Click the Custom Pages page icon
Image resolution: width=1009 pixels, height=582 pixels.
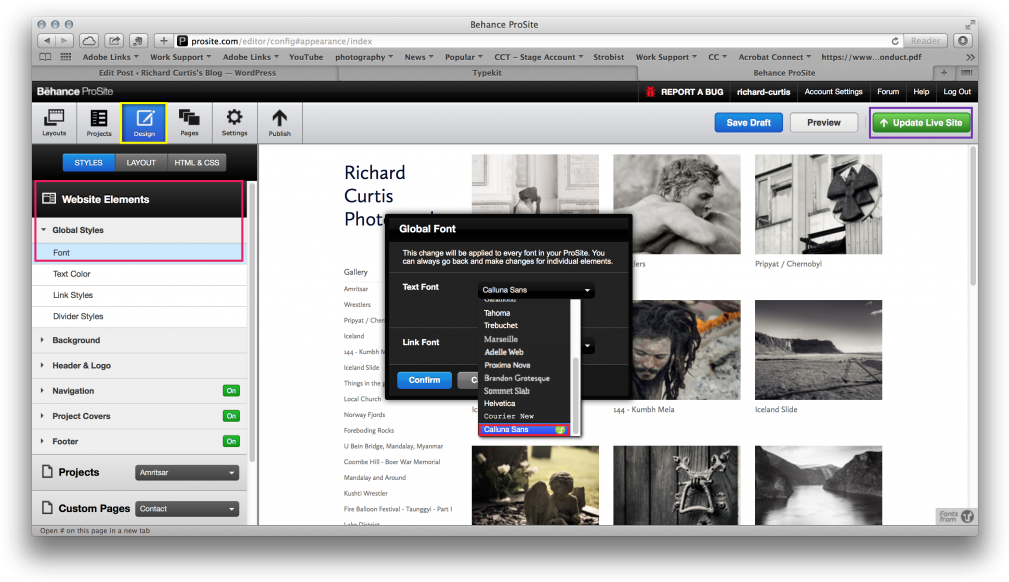(x=47, y=508)
